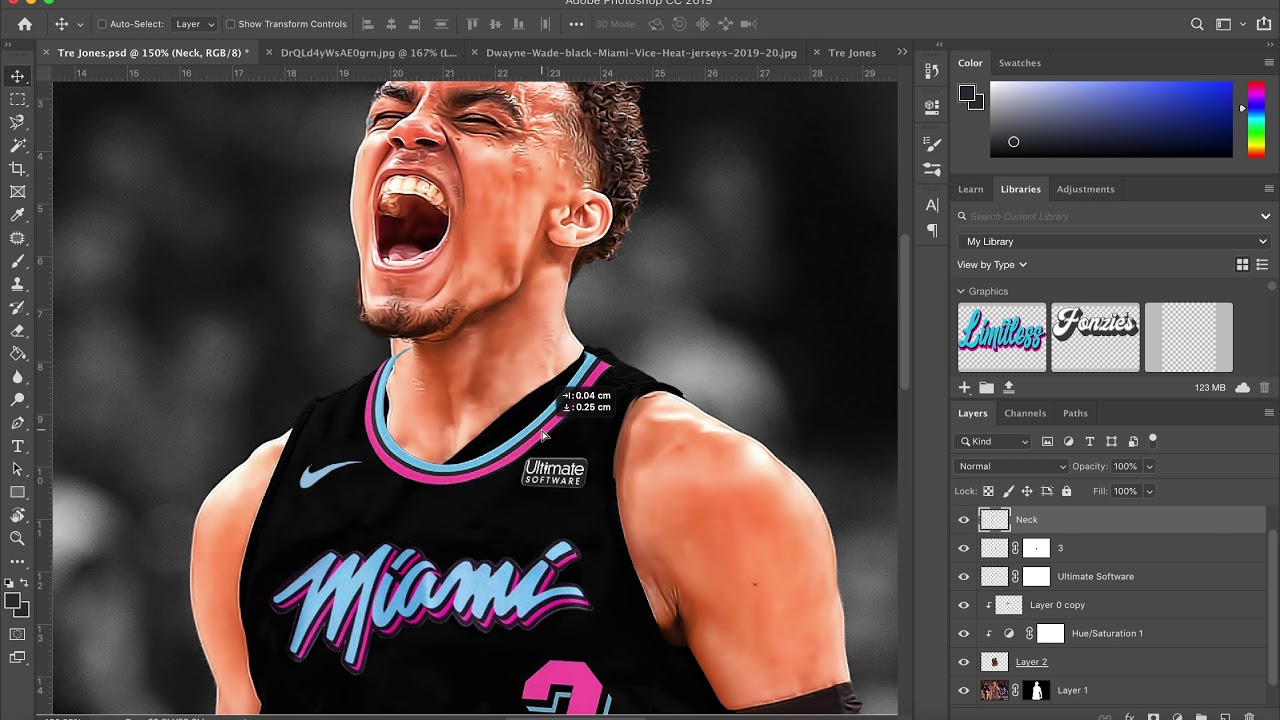Select the Clone Stamp tool
Viewport: 1280px width, 720px height.
17,284
